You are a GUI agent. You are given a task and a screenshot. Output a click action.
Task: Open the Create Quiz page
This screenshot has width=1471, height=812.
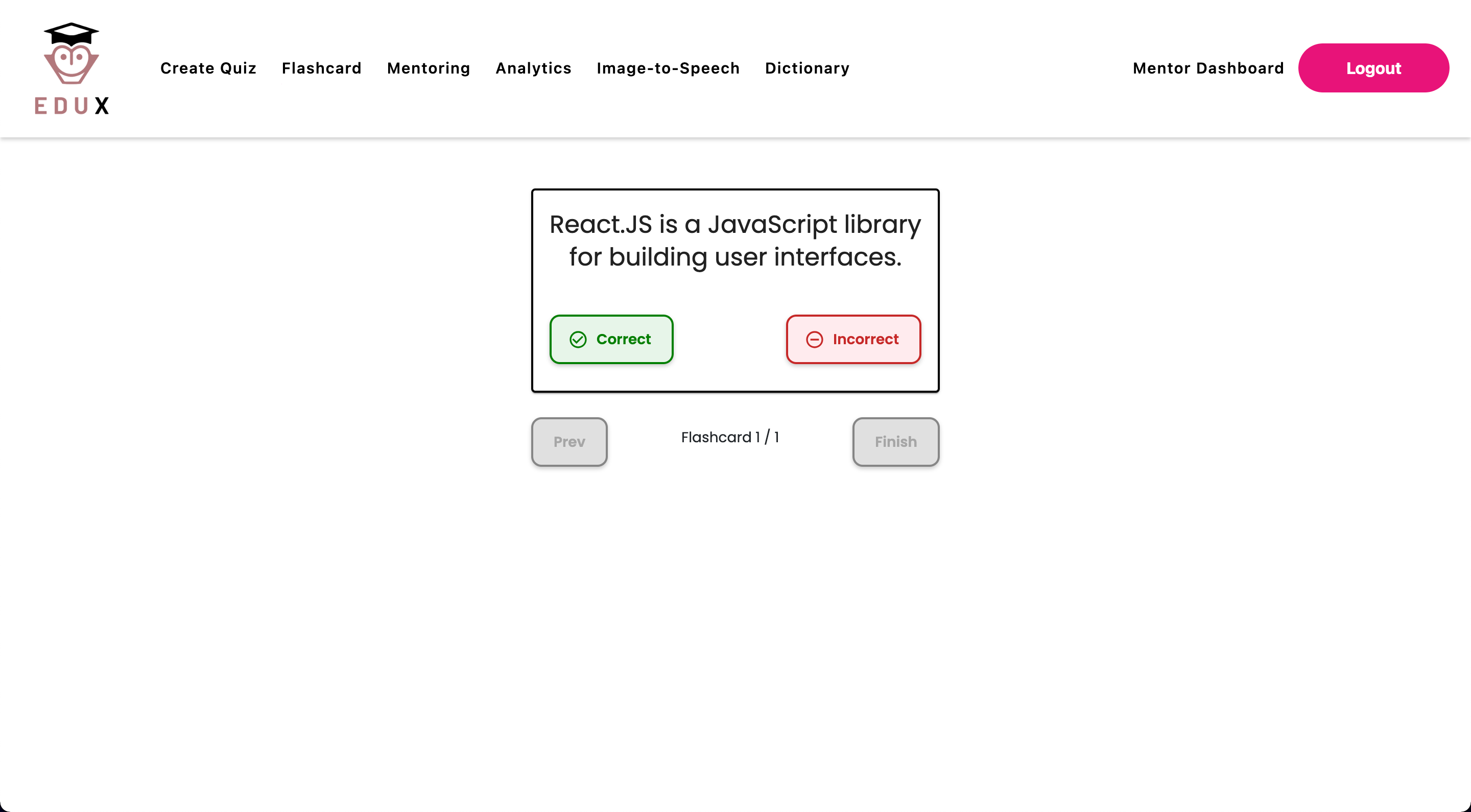coord(208,68)
